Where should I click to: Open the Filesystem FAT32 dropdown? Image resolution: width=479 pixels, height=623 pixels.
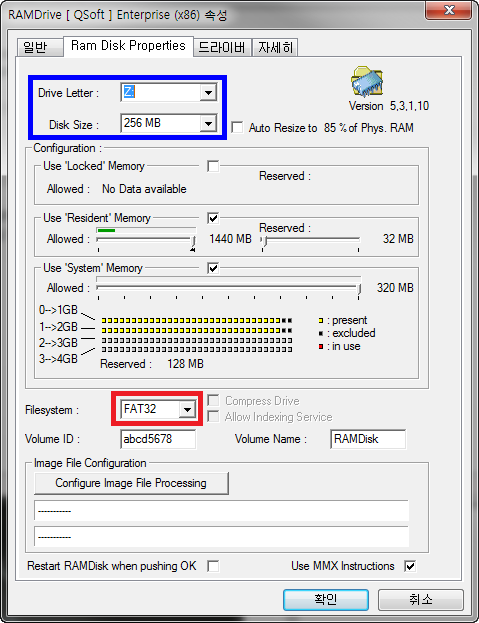pyautogui.click(x=187, y=409)
